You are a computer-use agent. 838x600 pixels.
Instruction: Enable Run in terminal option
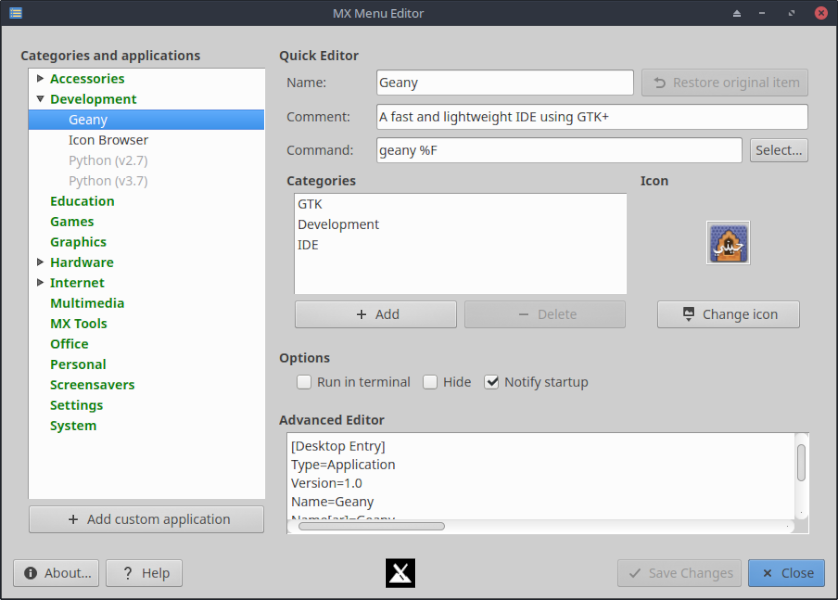[x=304, y=382]
